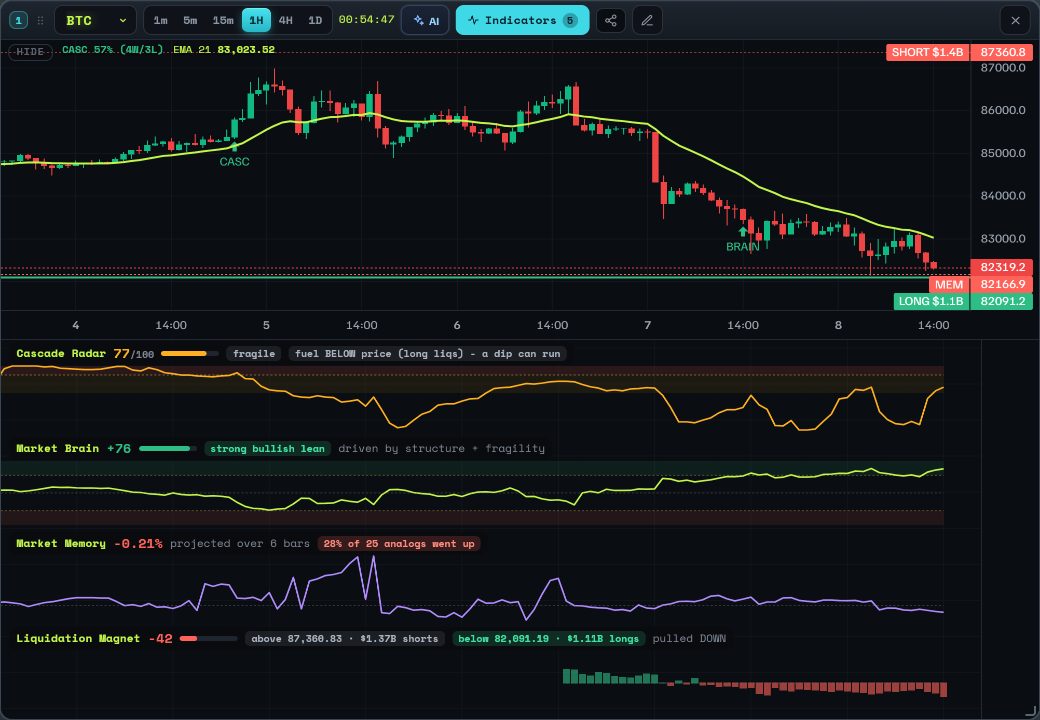
Task: Click the current price 82319.2 label
Action: tap(1002, 267)
